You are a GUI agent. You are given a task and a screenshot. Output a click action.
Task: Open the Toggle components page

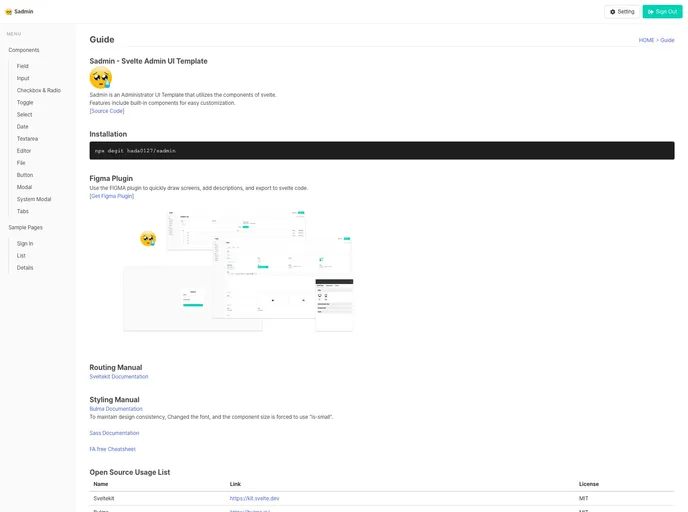click(x=25, y=102)
